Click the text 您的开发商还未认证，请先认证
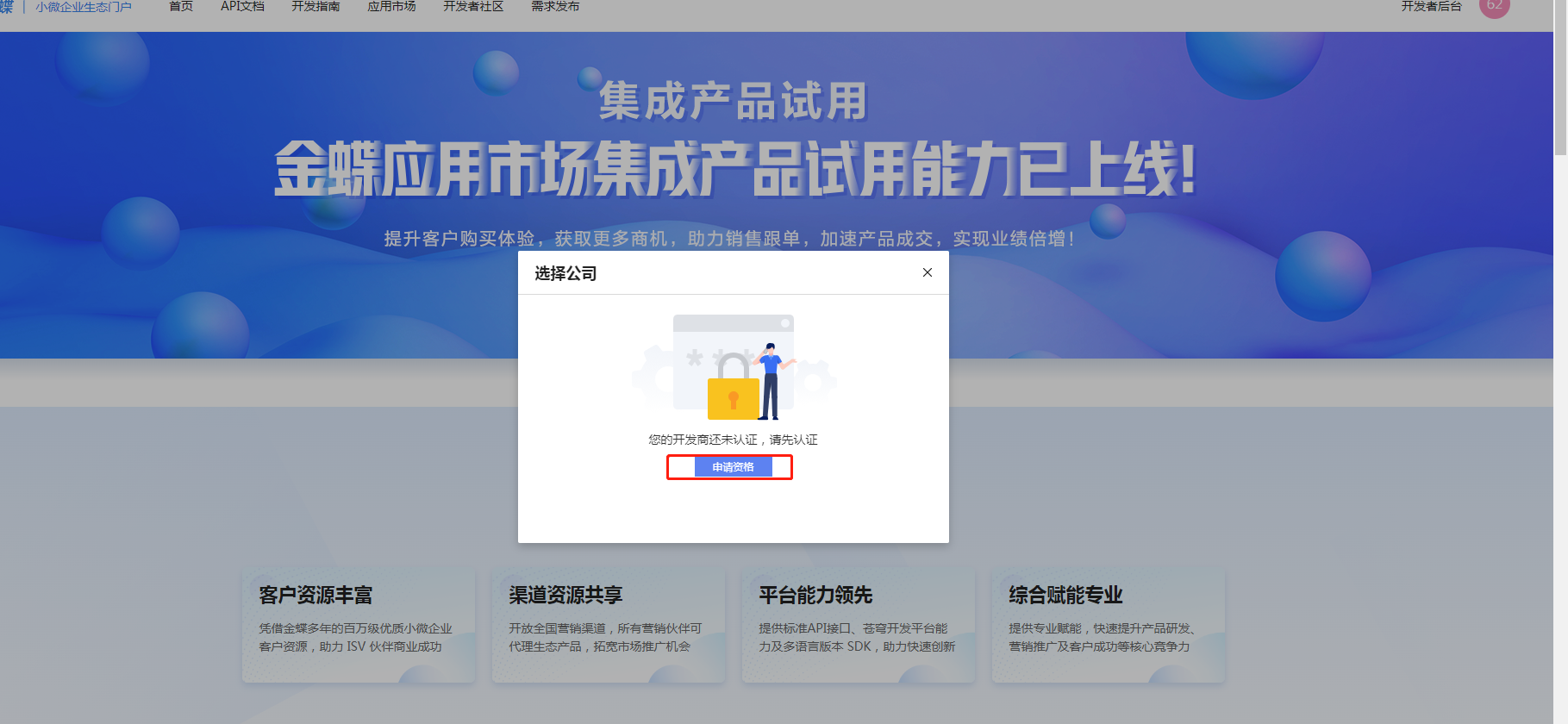1568x724 pixels. 733,440
